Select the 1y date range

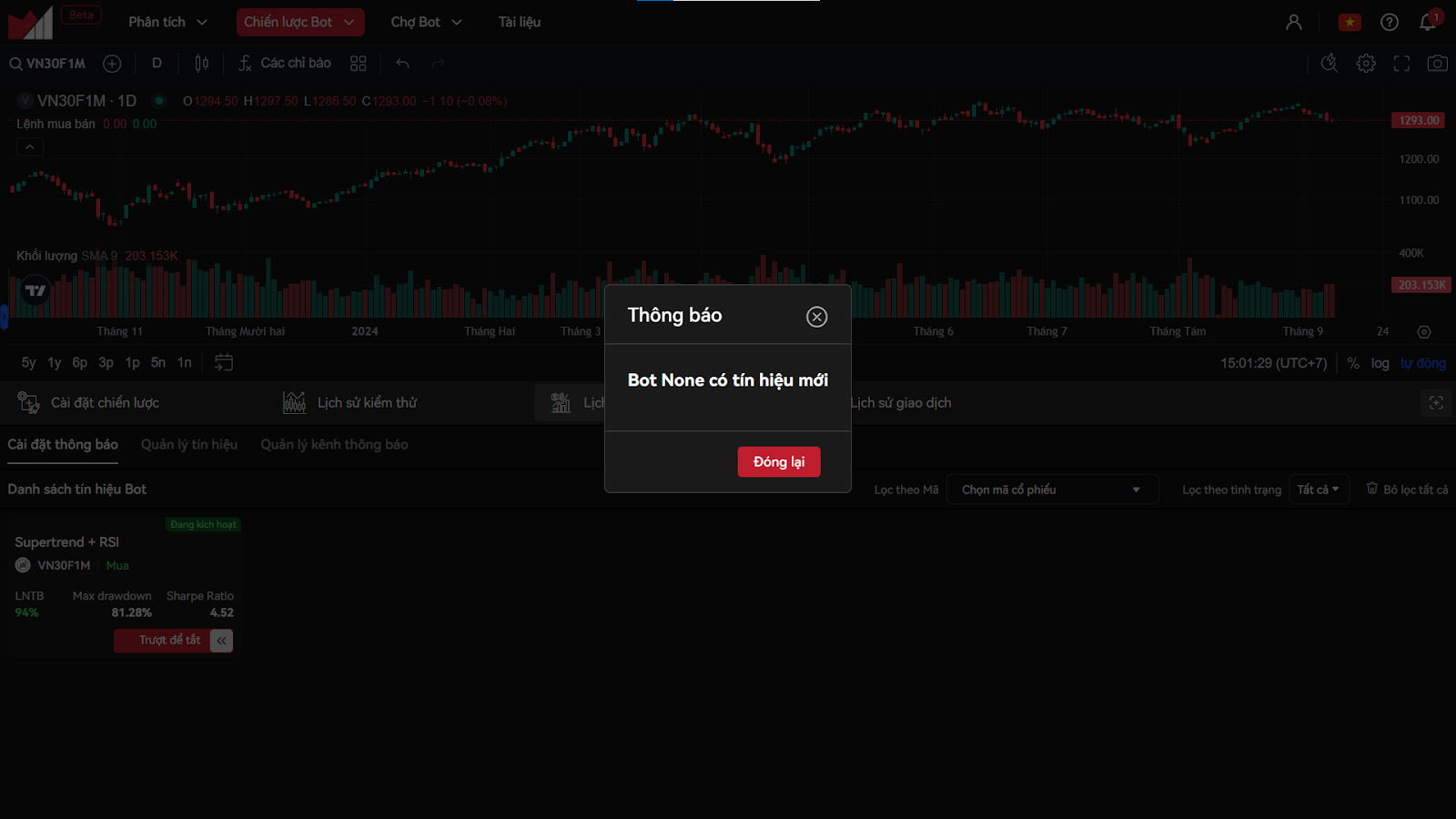55,362
